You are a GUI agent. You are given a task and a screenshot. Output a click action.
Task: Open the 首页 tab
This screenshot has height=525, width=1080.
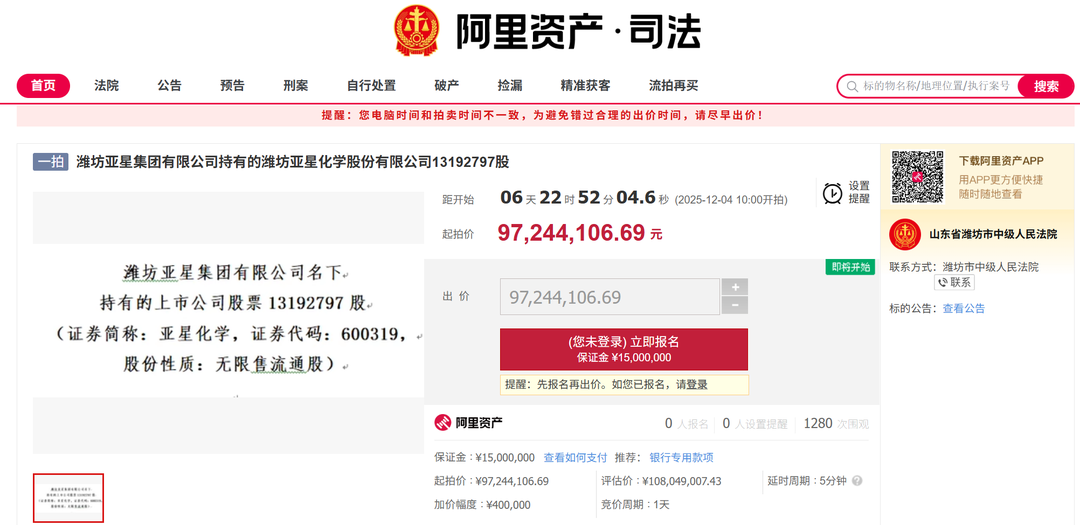[43, 86]
